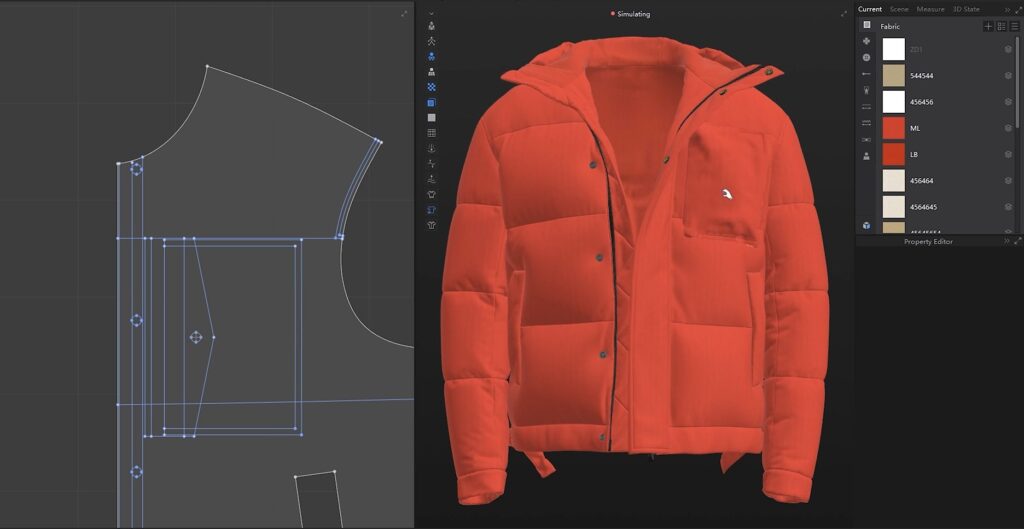Switch fabric list to thumbnail grid view

[x=1001, y=26]
